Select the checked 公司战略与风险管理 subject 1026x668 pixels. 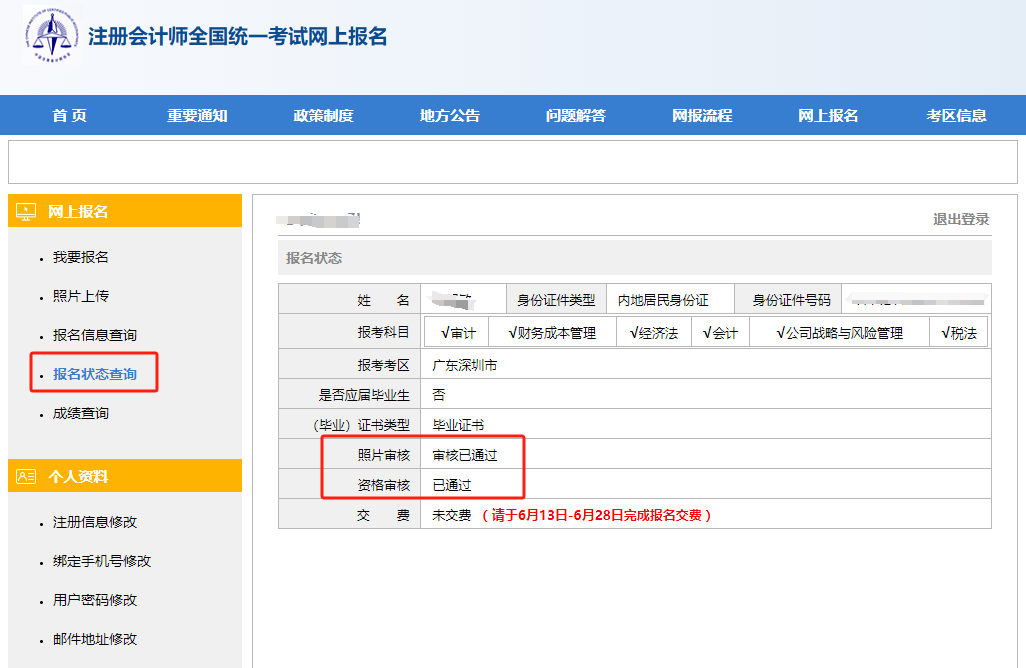tap(843, 330)
